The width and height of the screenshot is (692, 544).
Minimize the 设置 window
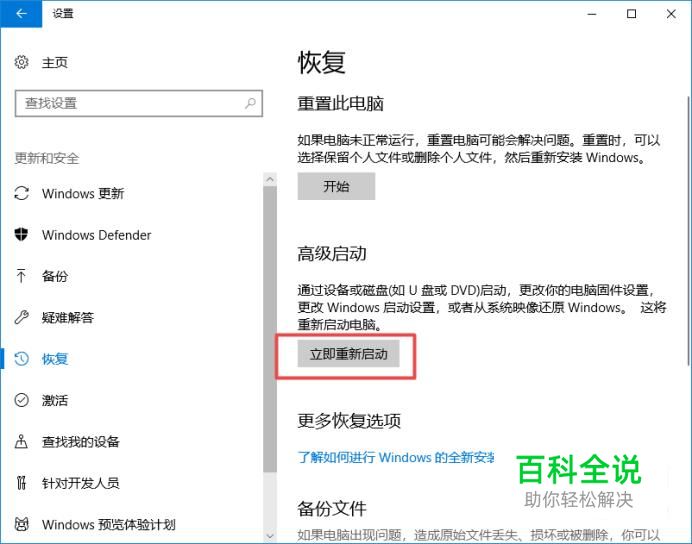(x=592, y=14)
